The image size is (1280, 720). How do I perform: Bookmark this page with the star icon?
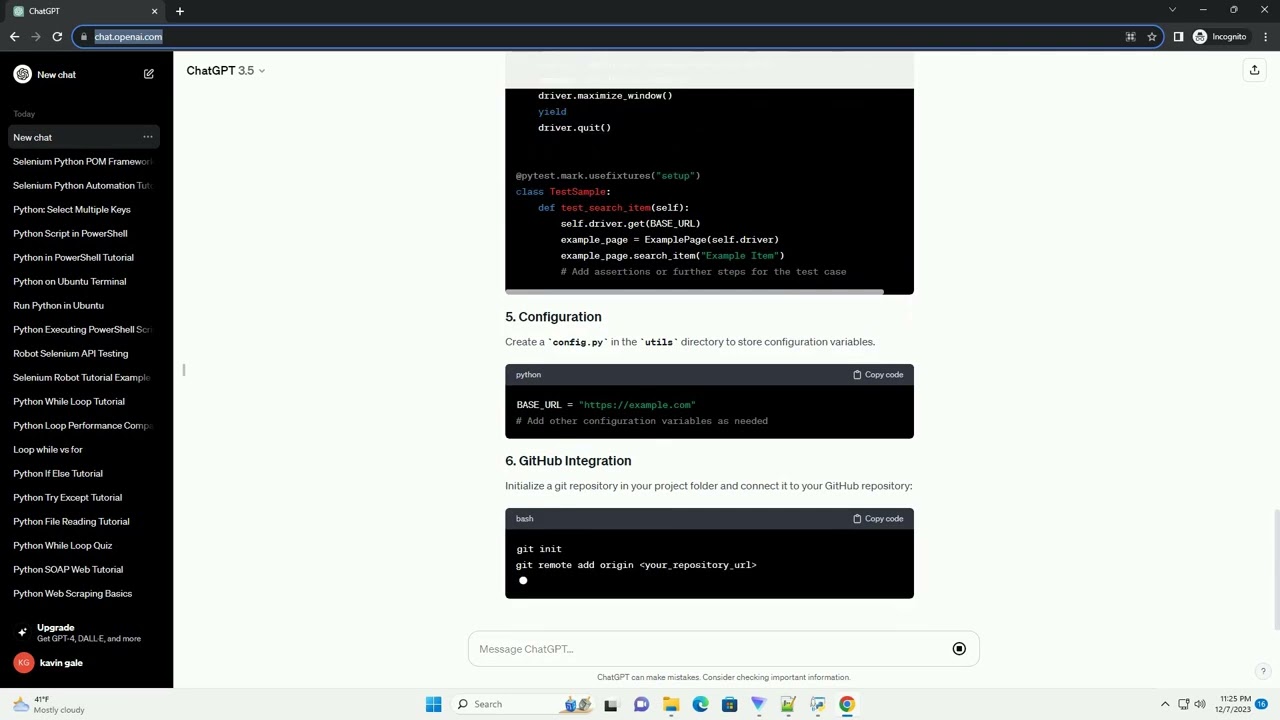pos(1152,37)
